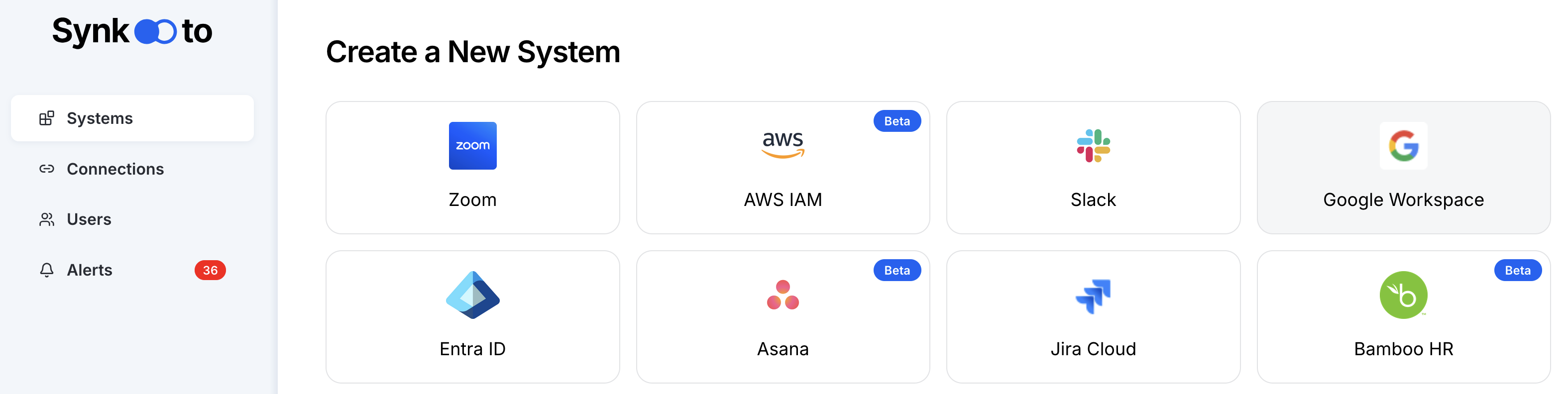The image size is (1568, 394).
Task: Click the Zoom logo icon
Action: coord(472,146)
